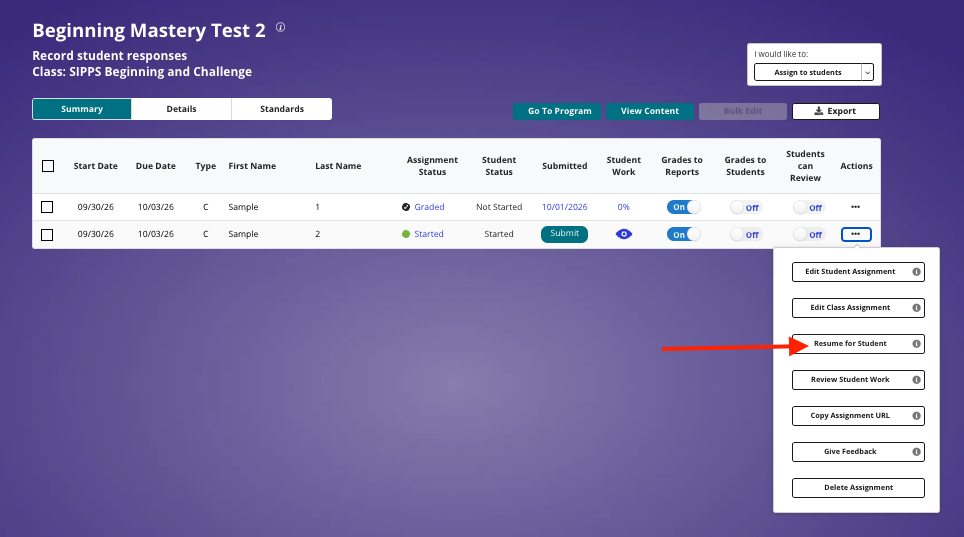Click the Submitted column header

click(564, 166)
